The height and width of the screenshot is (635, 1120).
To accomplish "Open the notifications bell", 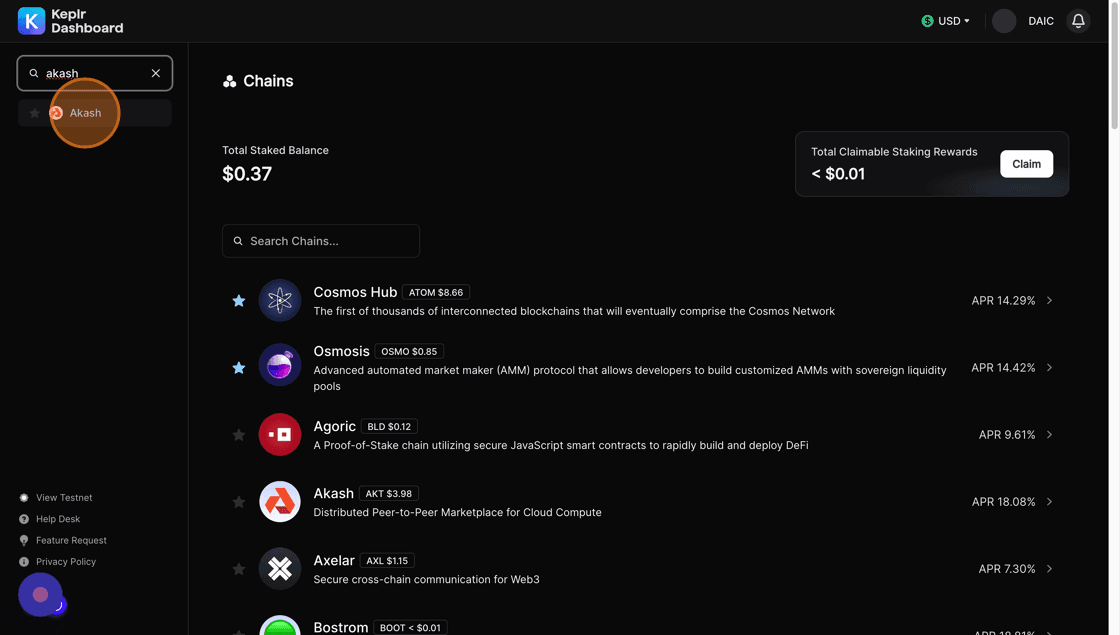I will 1078,21.
